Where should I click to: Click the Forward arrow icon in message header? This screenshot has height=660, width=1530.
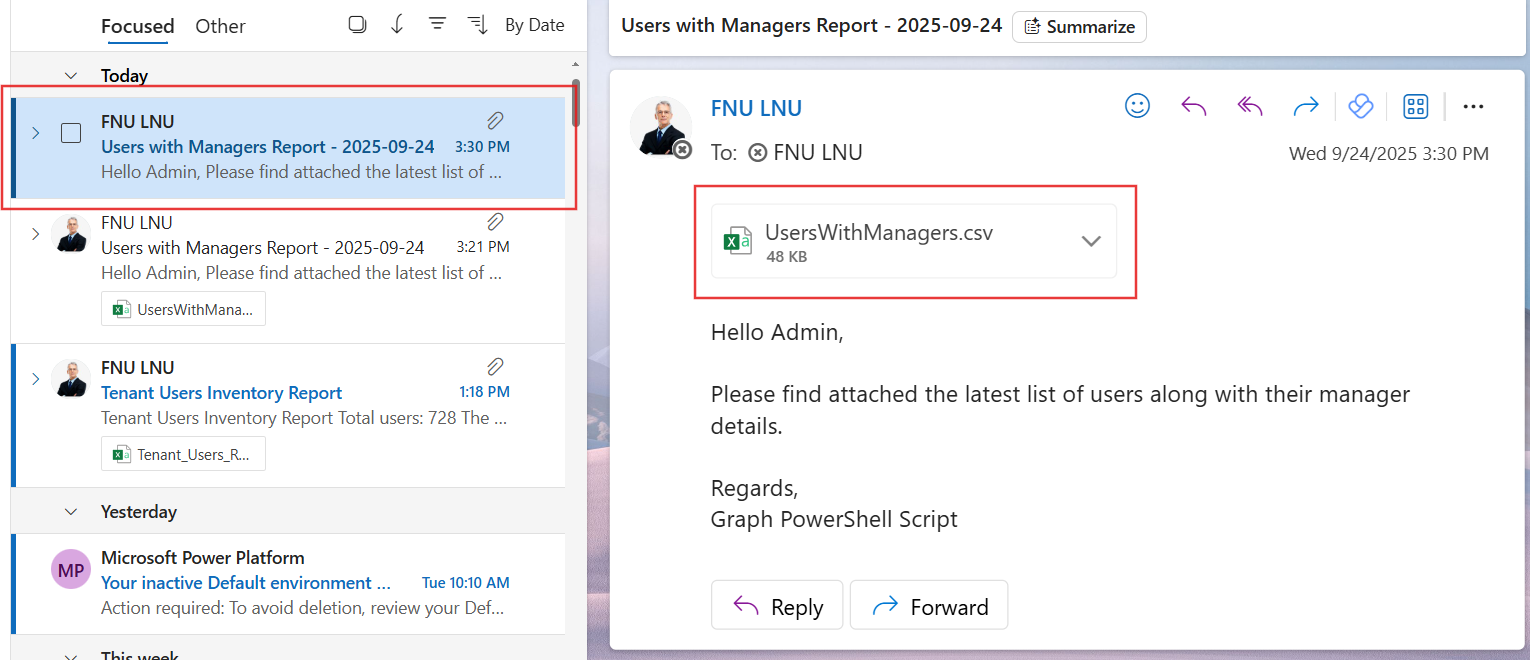click(x=1306, y=106)
